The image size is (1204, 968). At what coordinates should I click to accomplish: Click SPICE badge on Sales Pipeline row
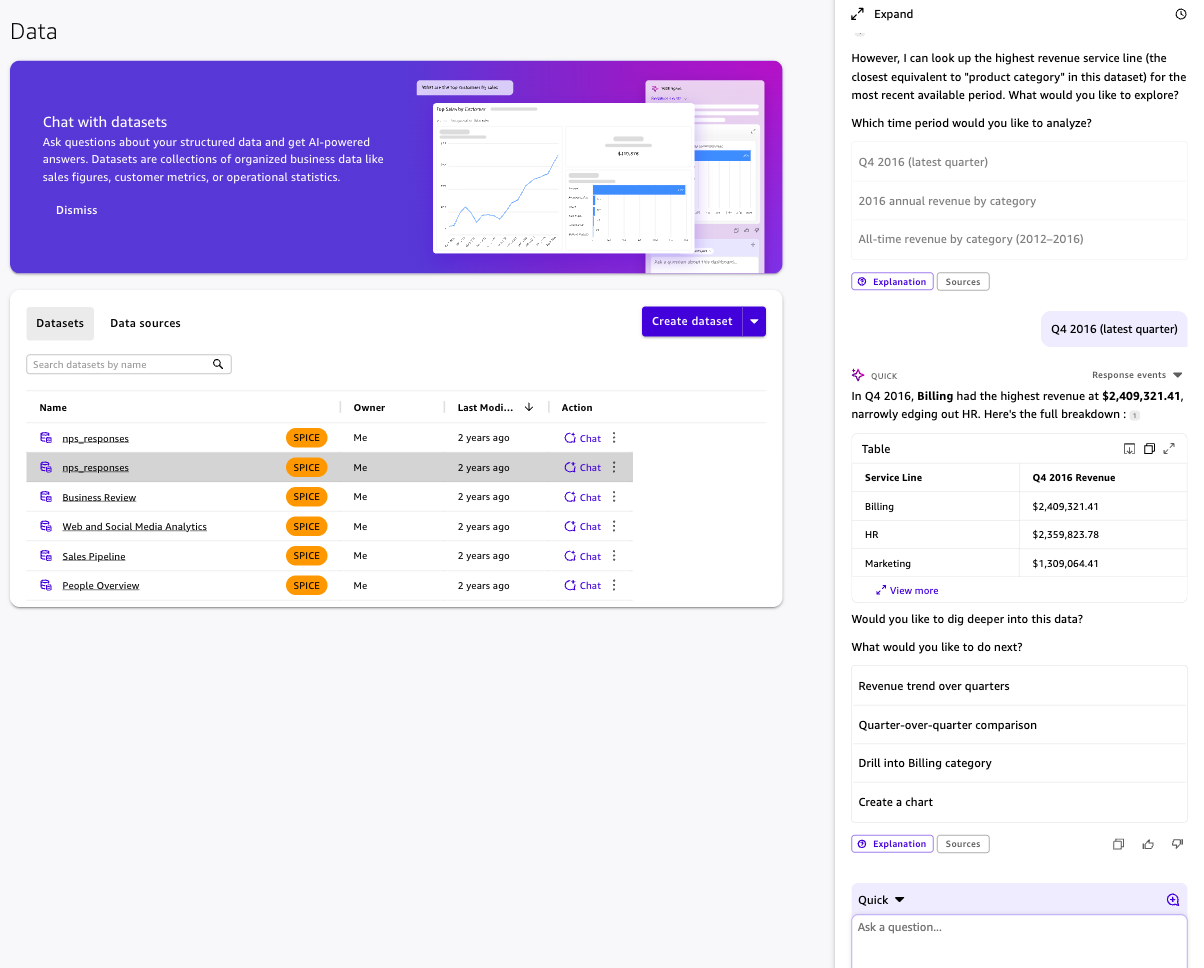(x=306, y=556)
